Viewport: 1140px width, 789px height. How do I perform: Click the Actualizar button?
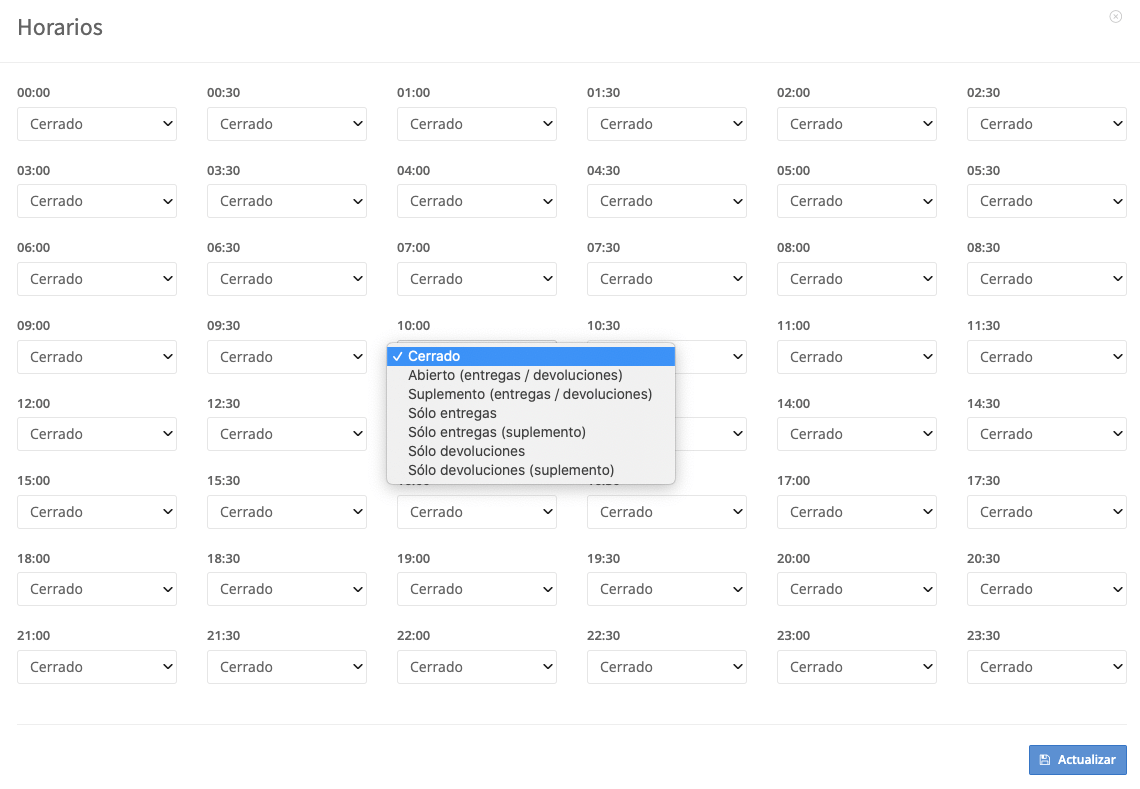click(x=1077, y=759)
